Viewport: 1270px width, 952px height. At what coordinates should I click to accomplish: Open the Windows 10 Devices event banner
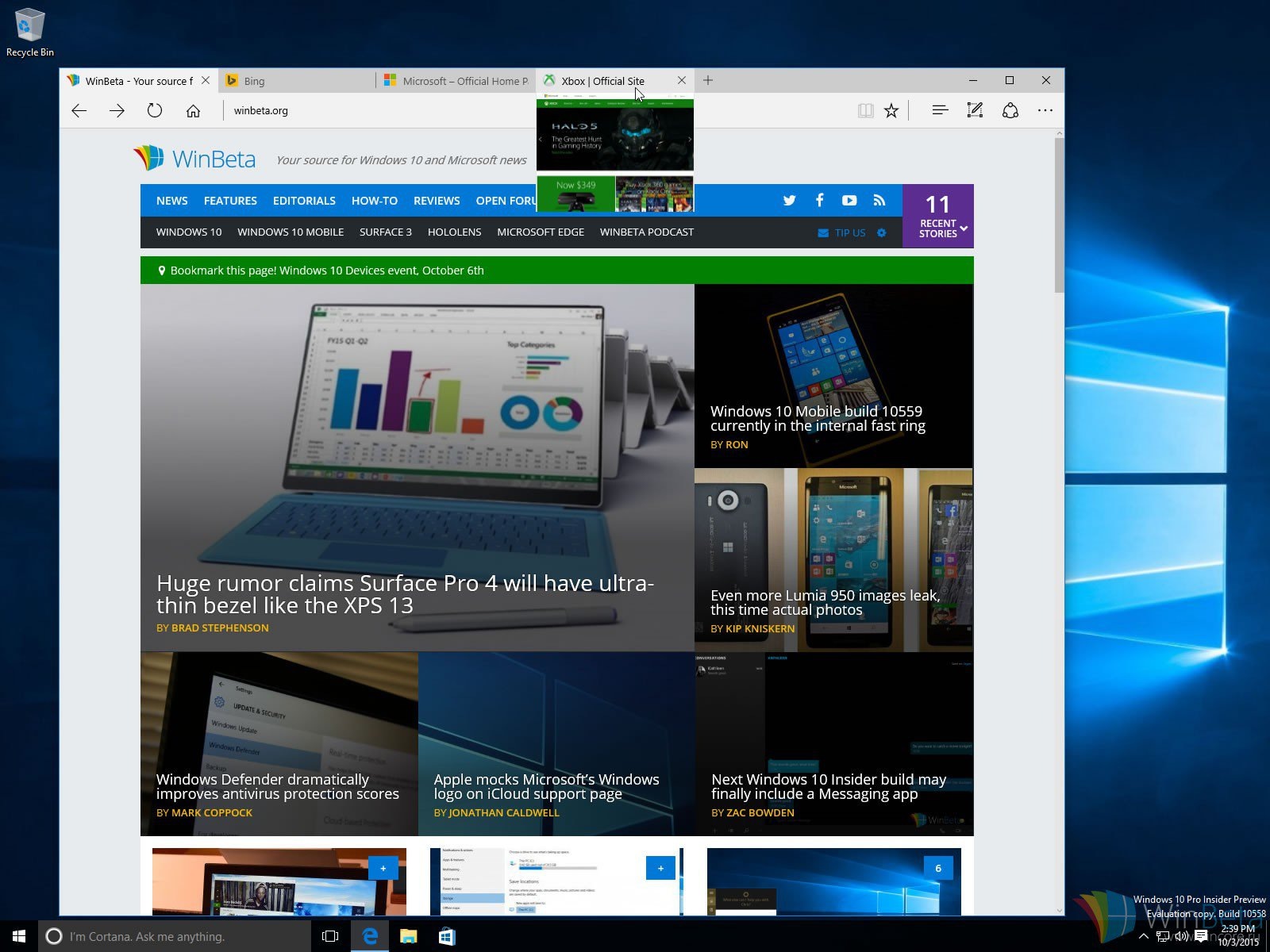557,270
